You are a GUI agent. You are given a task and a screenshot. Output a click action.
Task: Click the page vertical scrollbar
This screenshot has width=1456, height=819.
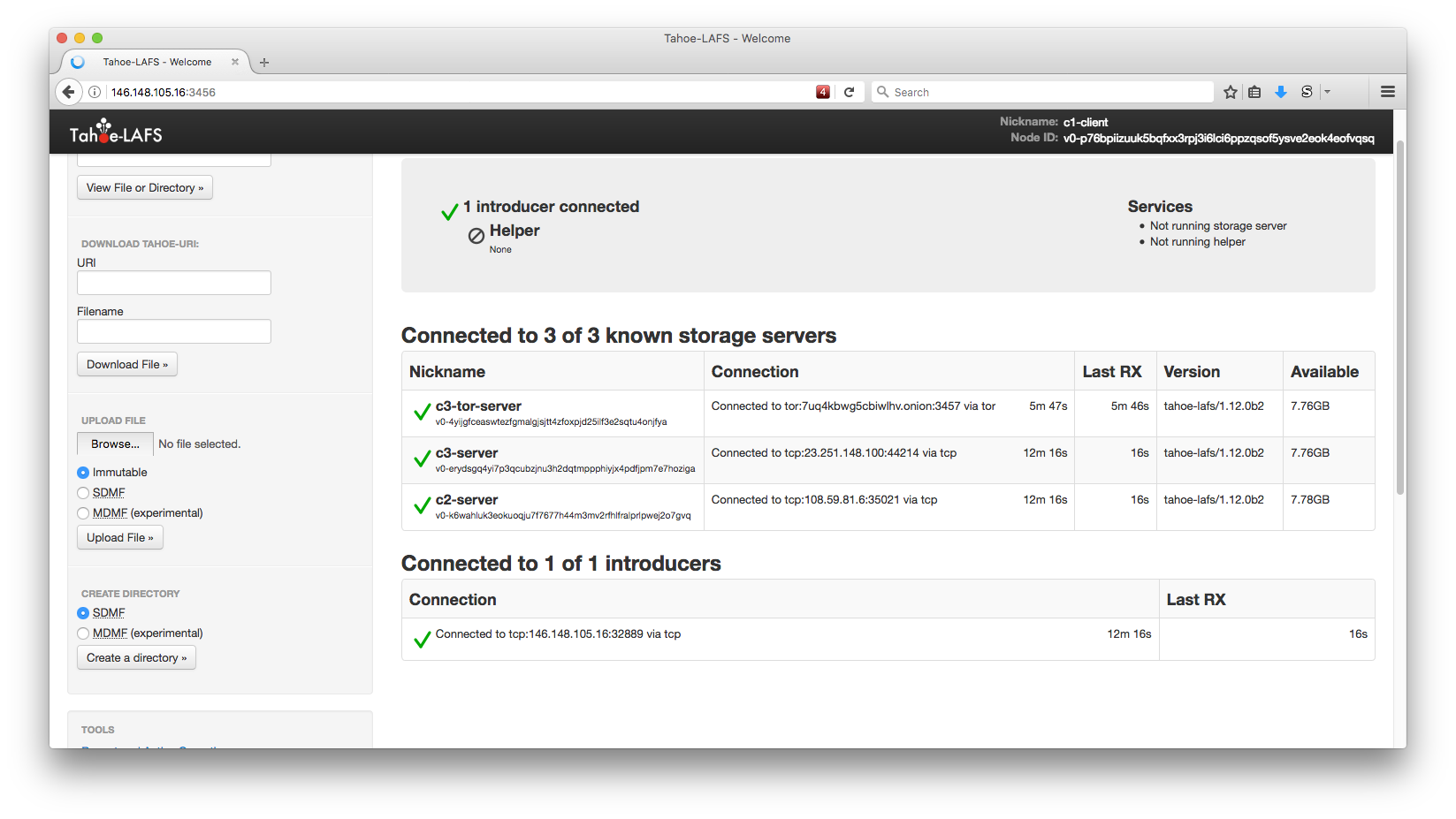(1399, 318)
